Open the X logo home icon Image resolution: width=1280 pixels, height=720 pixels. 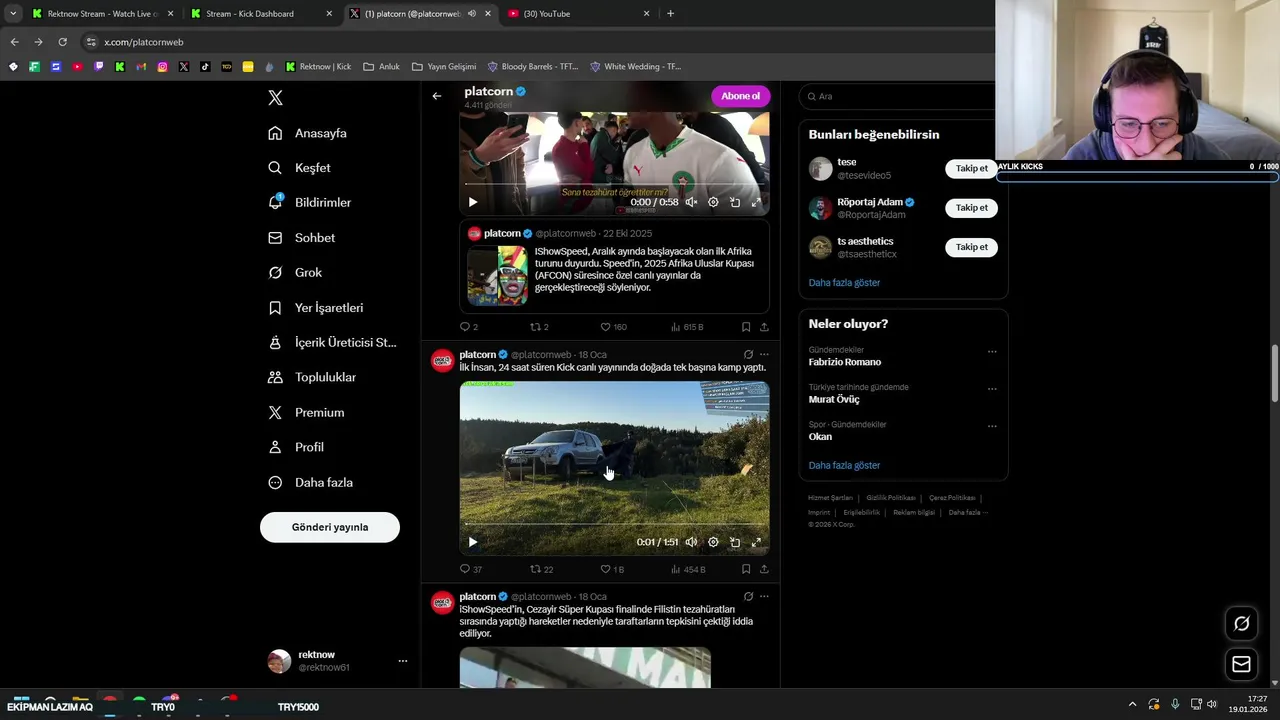pos(276,97)
